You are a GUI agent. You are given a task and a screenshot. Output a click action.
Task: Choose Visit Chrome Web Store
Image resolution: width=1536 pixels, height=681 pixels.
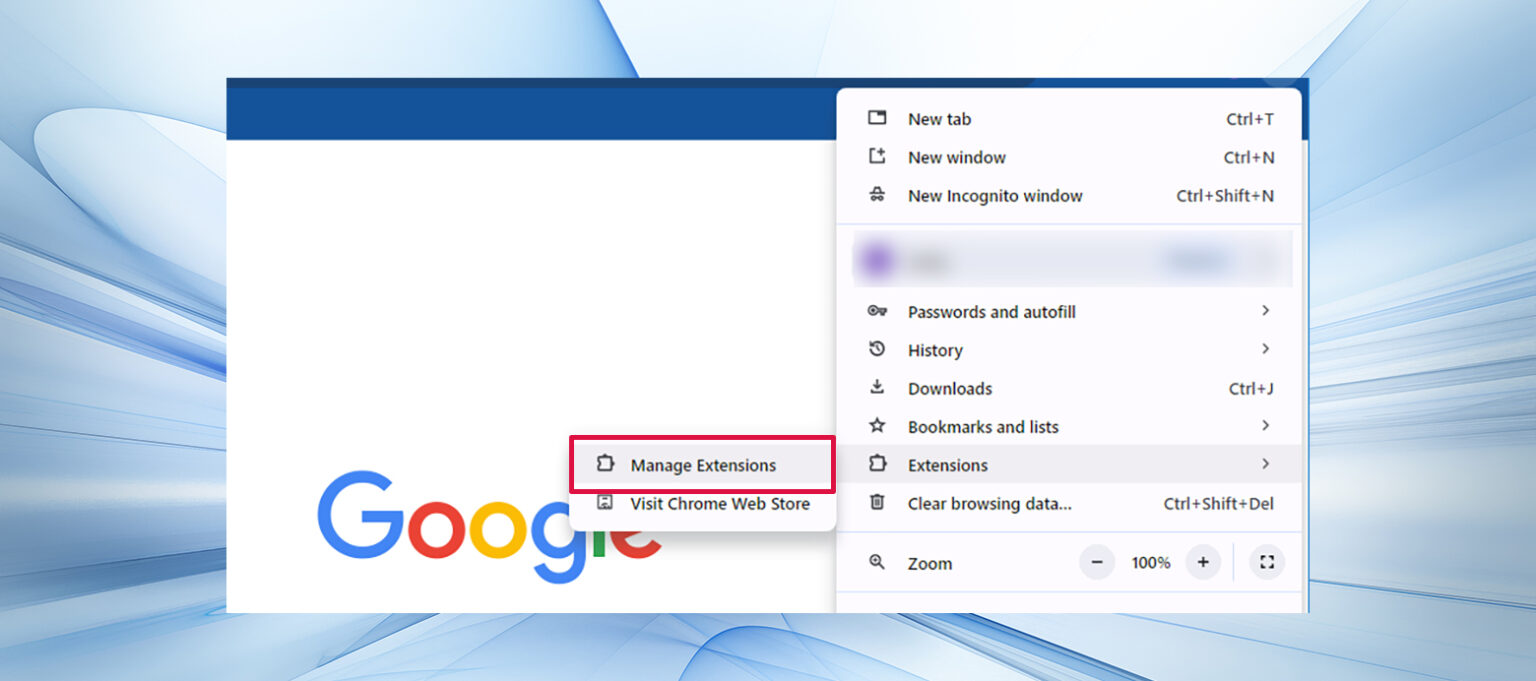tap(720, 504)
